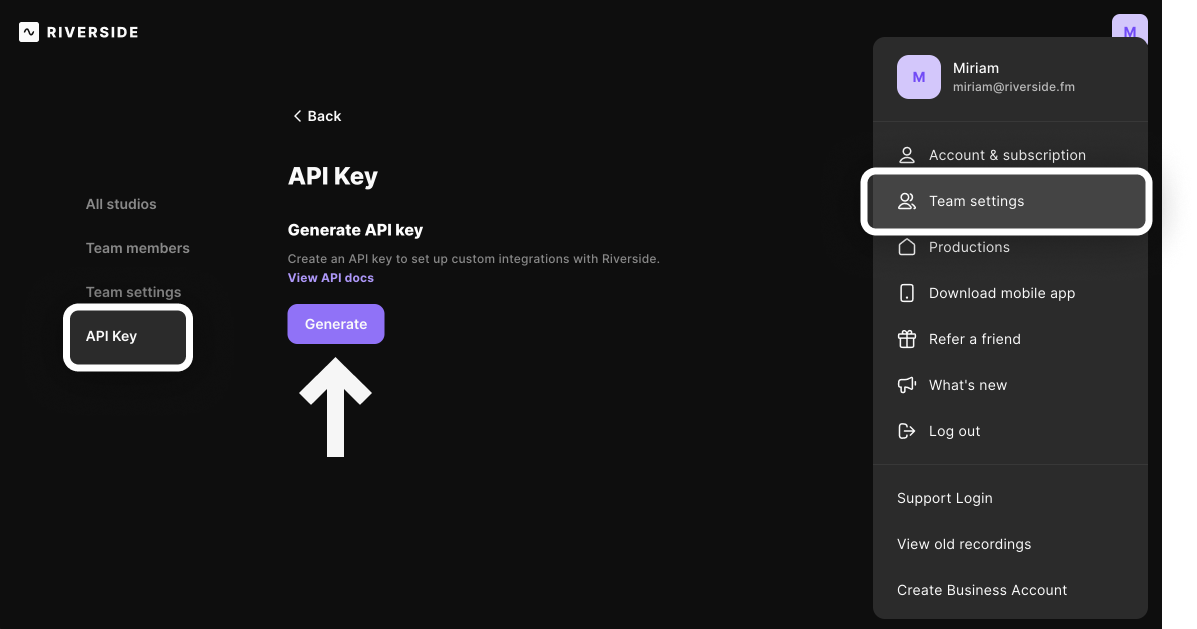1197x629 pixels.
Task: Click the megaphone icon for What's new
Action: (x=906, y=385)
